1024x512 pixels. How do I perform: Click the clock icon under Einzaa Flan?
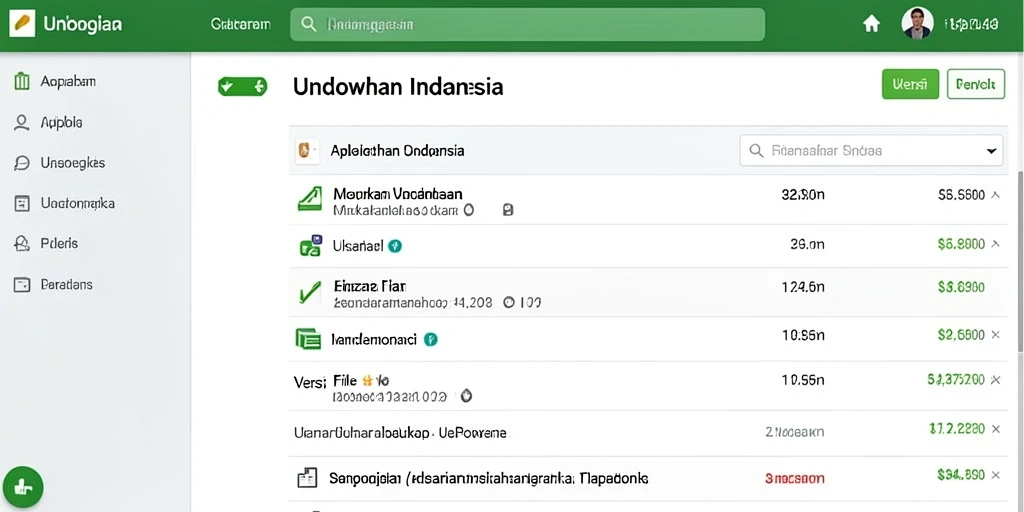tap(509, 302)
